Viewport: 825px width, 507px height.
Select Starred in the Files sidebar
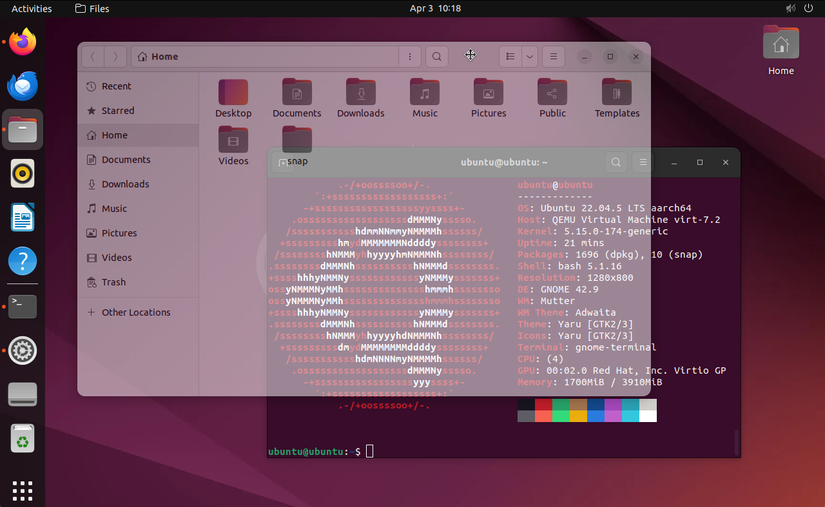pyautogui.click(x=138, y=110)
